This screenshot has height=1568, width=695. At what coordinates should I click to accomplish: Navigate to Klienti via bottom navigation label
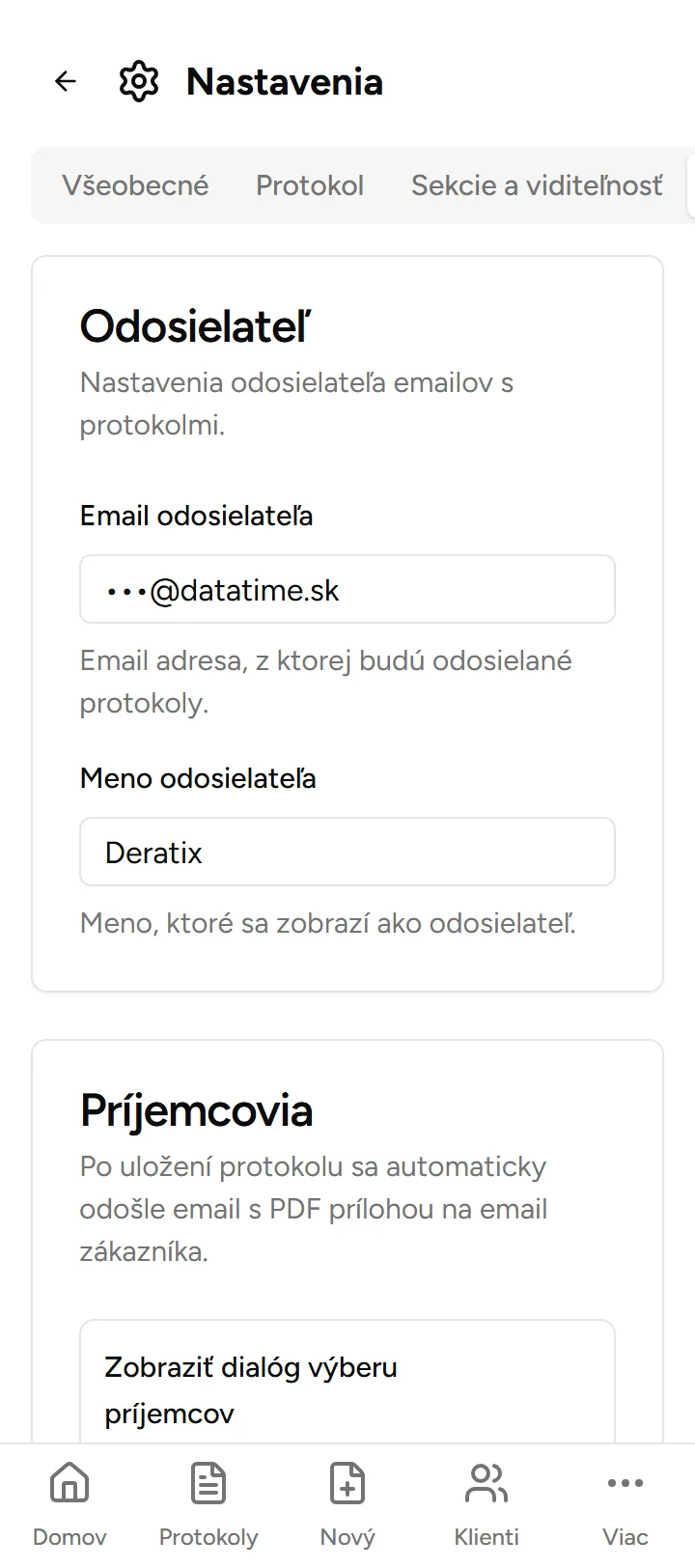pyautogui.click(x=486, y=1536)
